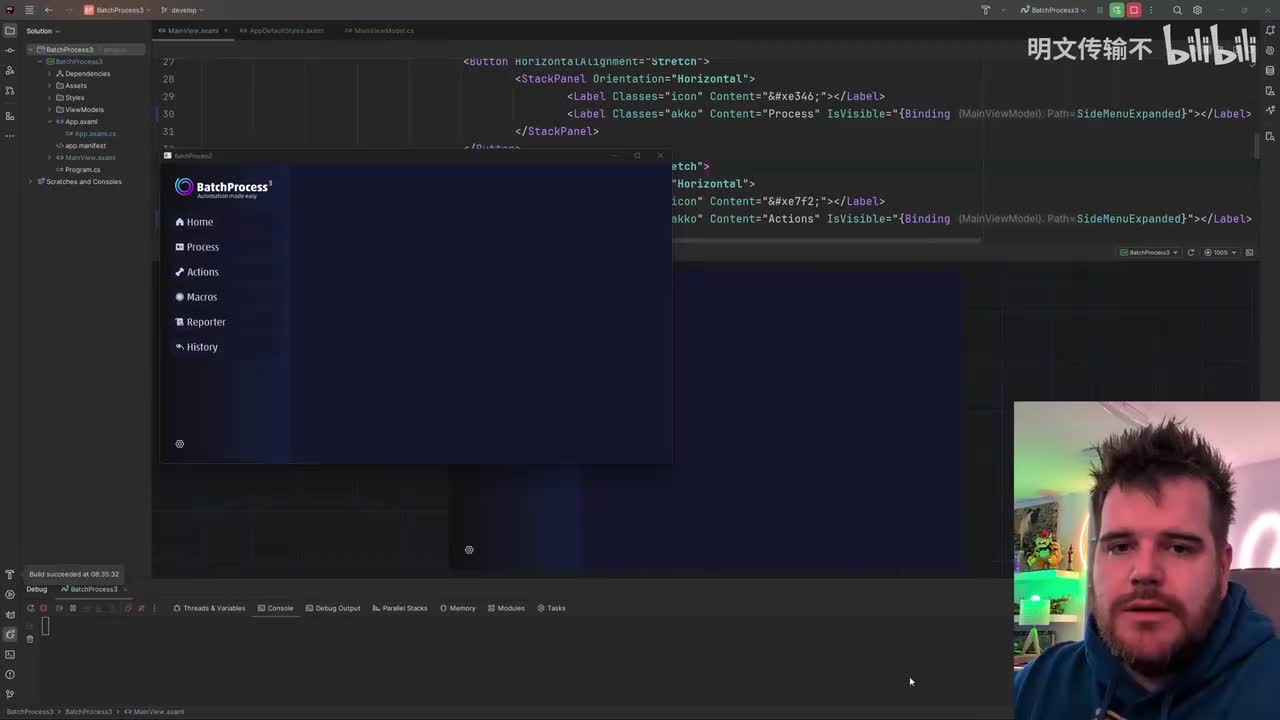Refresh the designer preview
1280x720 pixels.
(1190, 252)
